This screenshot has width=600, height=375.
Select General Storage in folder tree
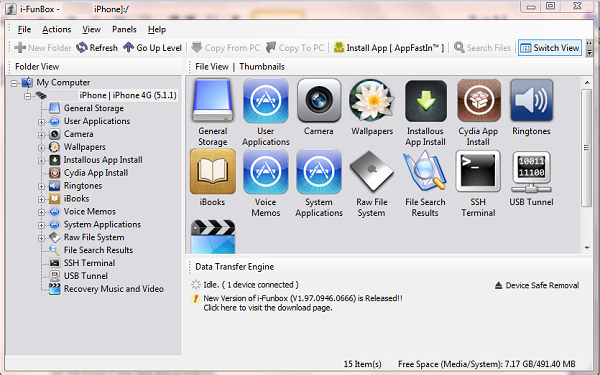tap(93, 108)
